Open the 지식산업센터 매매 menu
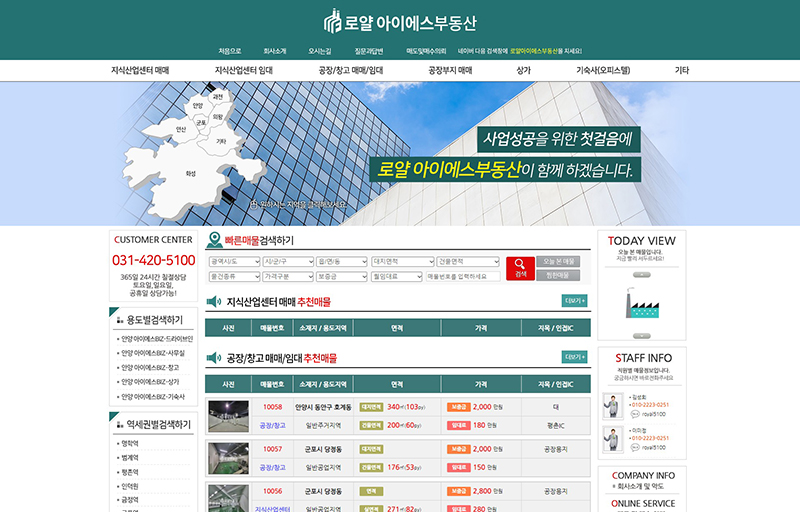 point(140,70)
